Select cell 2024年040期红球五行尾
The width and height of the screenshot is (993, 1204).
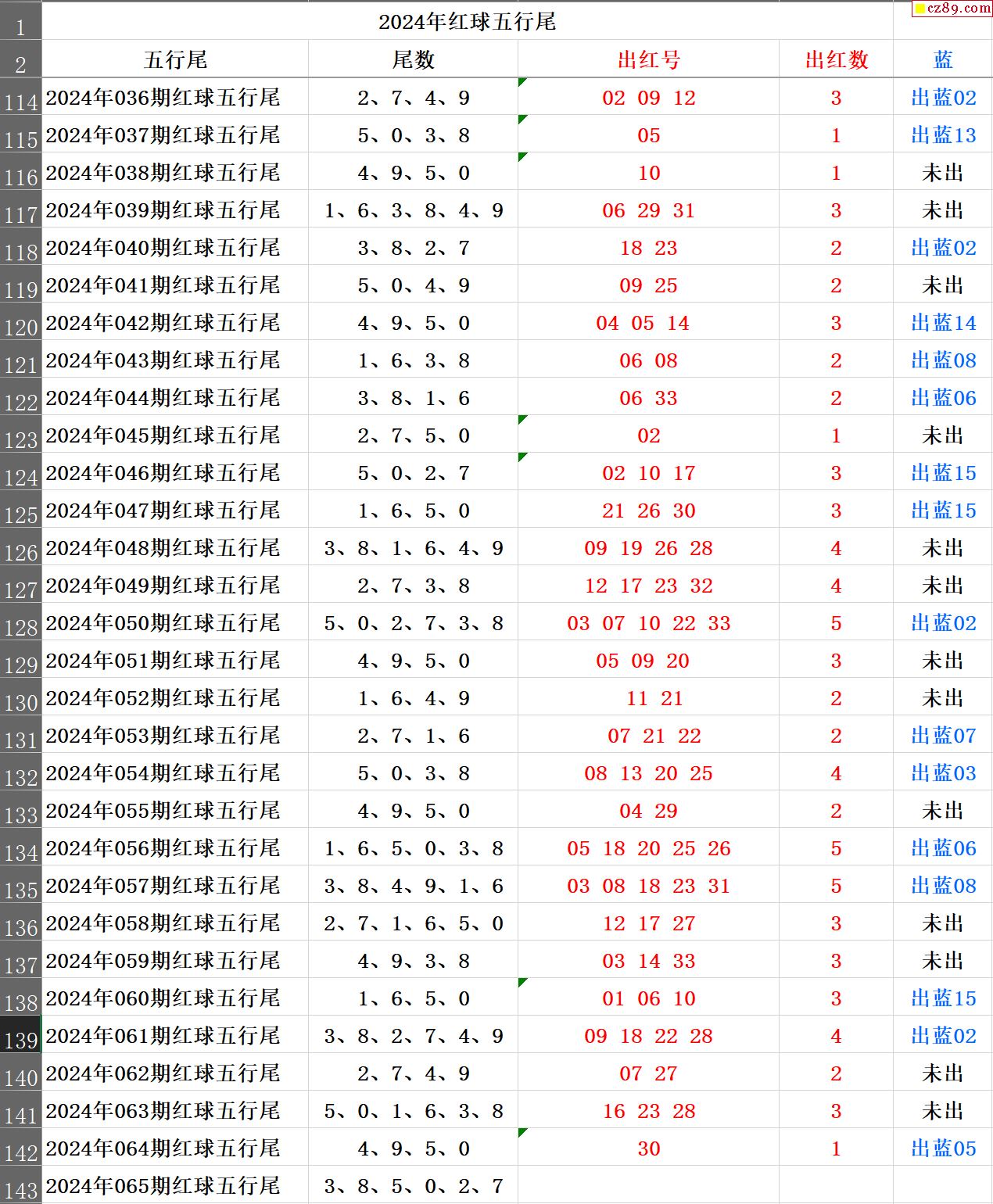[175, 247]
